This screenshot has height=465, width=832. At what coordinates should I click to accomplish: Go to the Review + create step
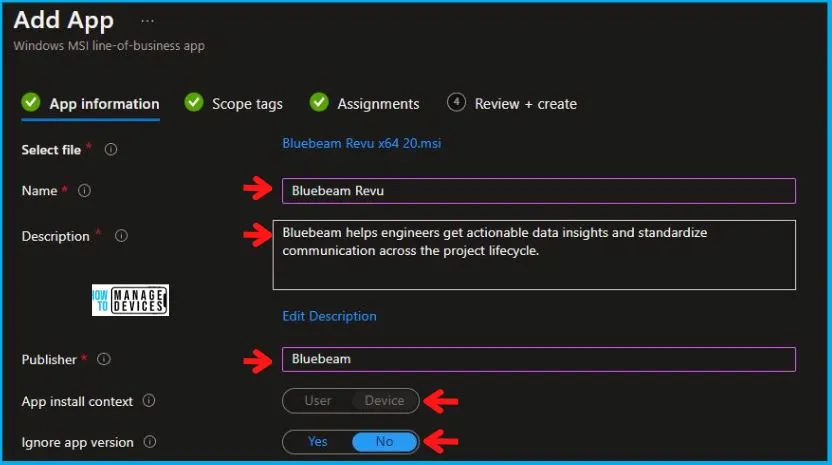tap(512, 104)
